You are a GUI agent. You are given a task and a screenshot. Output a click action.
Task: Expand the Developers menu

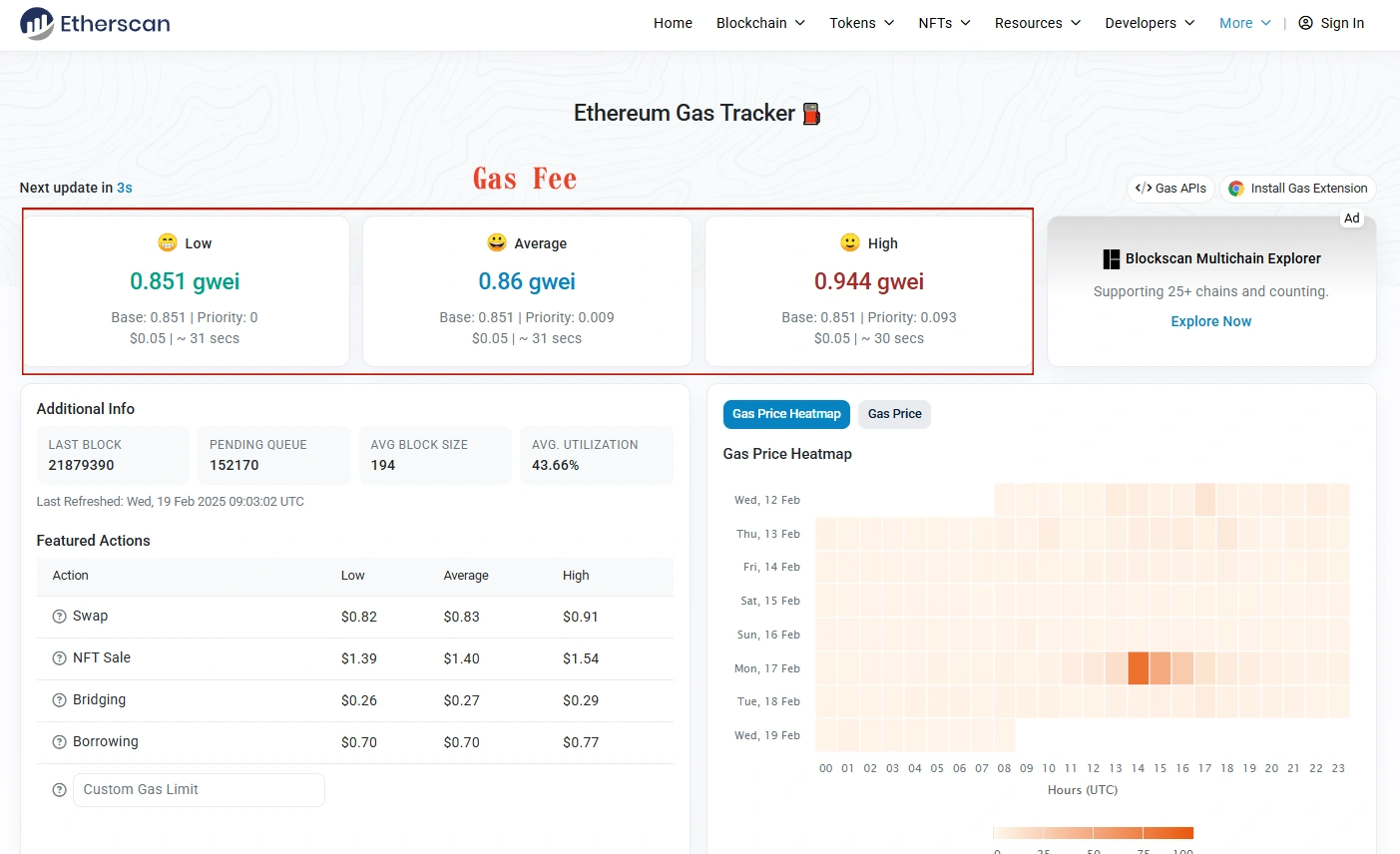pos(1150,23)
